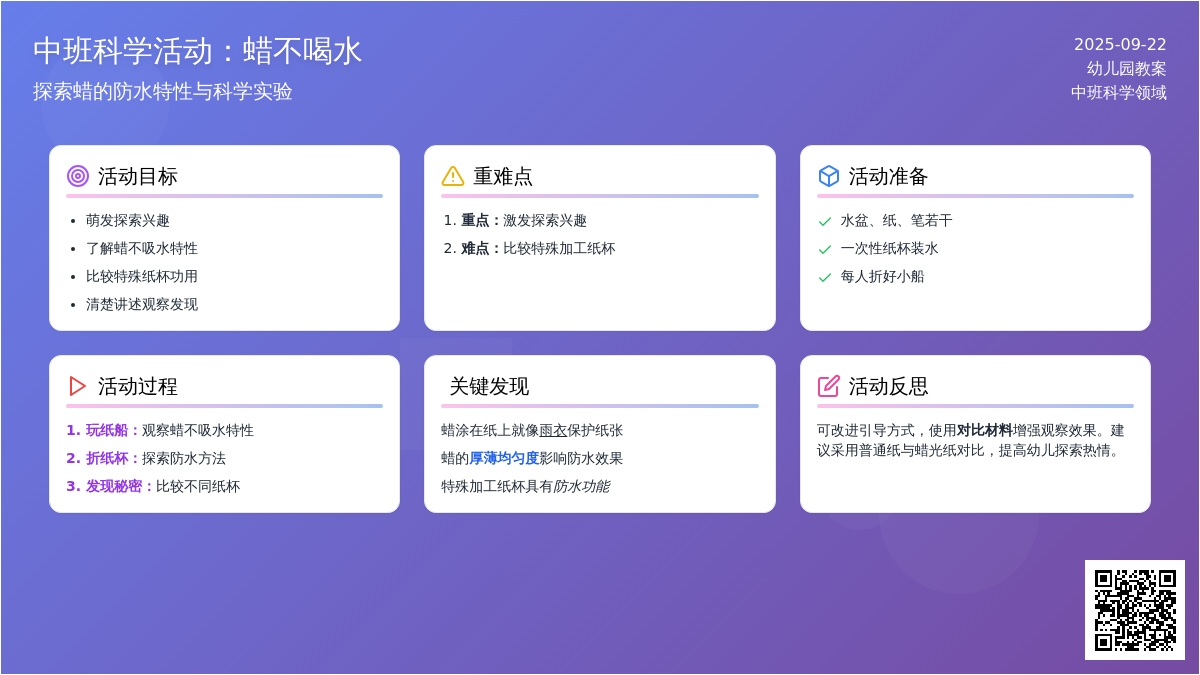The image size is (1200, 675).
Task: Click the checkmark next to 一次性纸杯装水
Action: 825,249
